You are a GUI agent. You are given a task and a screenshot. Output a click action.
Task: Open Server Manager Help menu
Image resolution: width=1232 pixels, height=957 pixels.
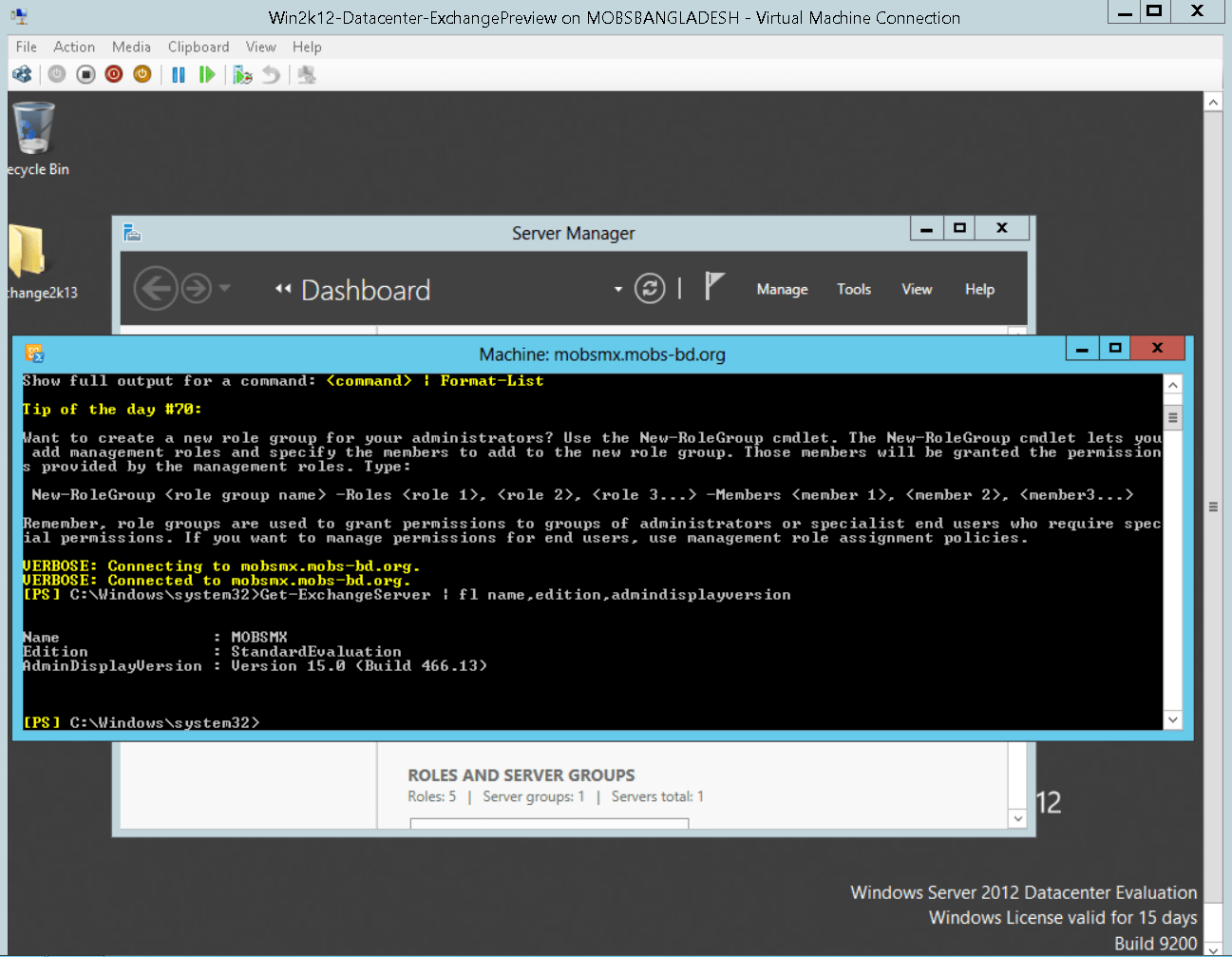click(979, 289)
